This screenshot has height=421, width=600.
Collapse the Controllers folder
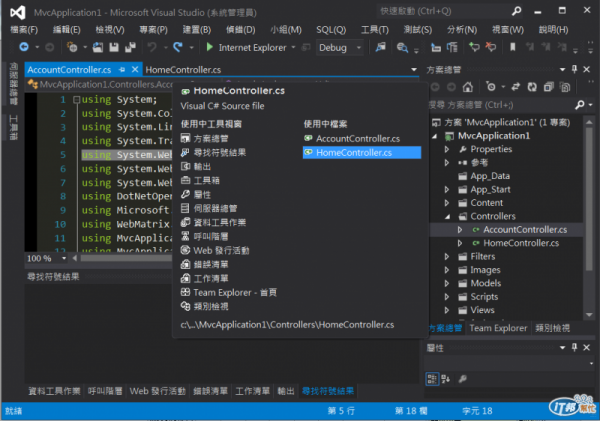tap(447, 217)
